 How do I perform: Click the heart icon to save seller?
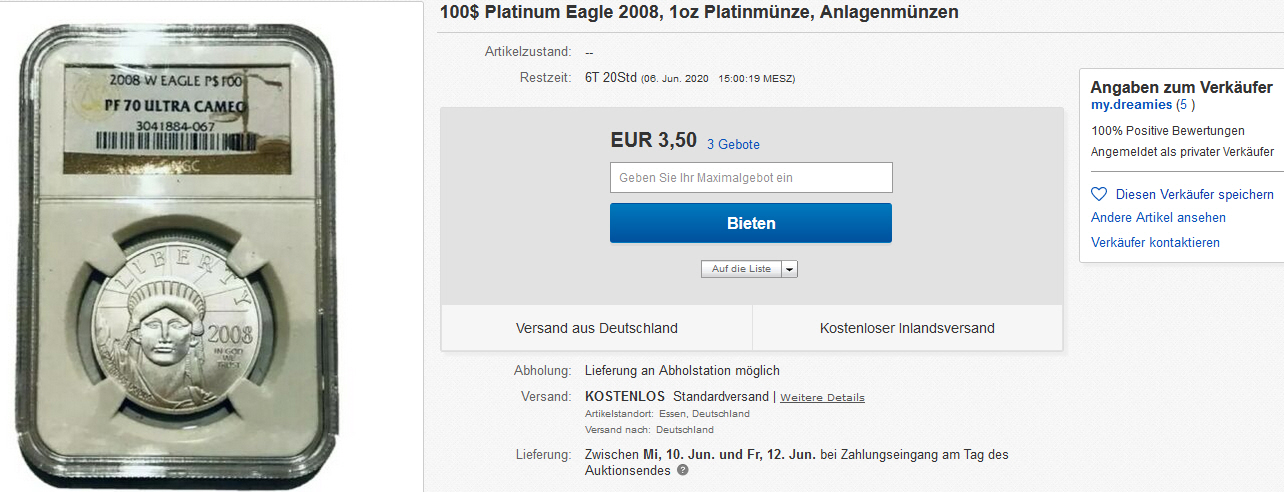[1099, 194]
